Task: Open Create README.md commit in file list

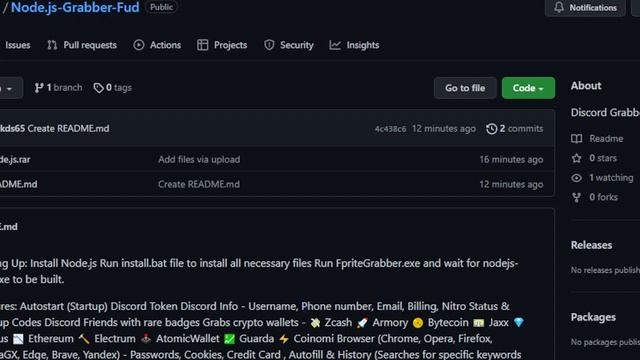Action: tap(199, 184)
